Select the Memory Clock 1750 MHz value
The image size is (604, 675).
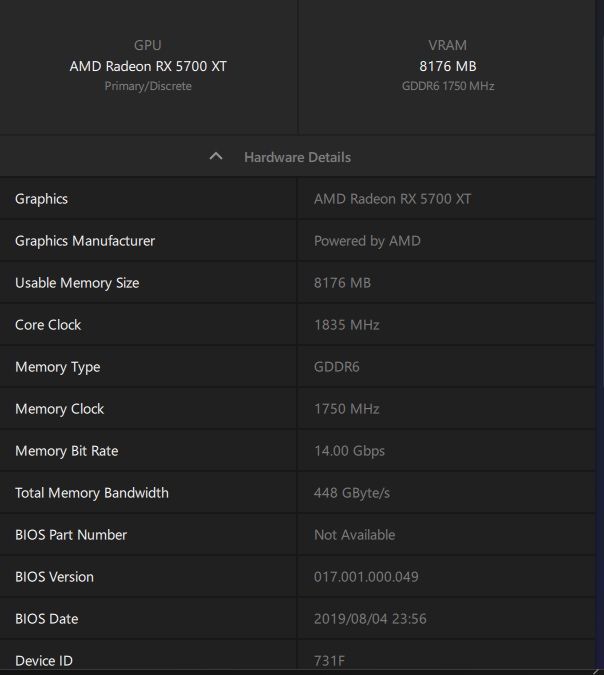click(x=347, y=409)
